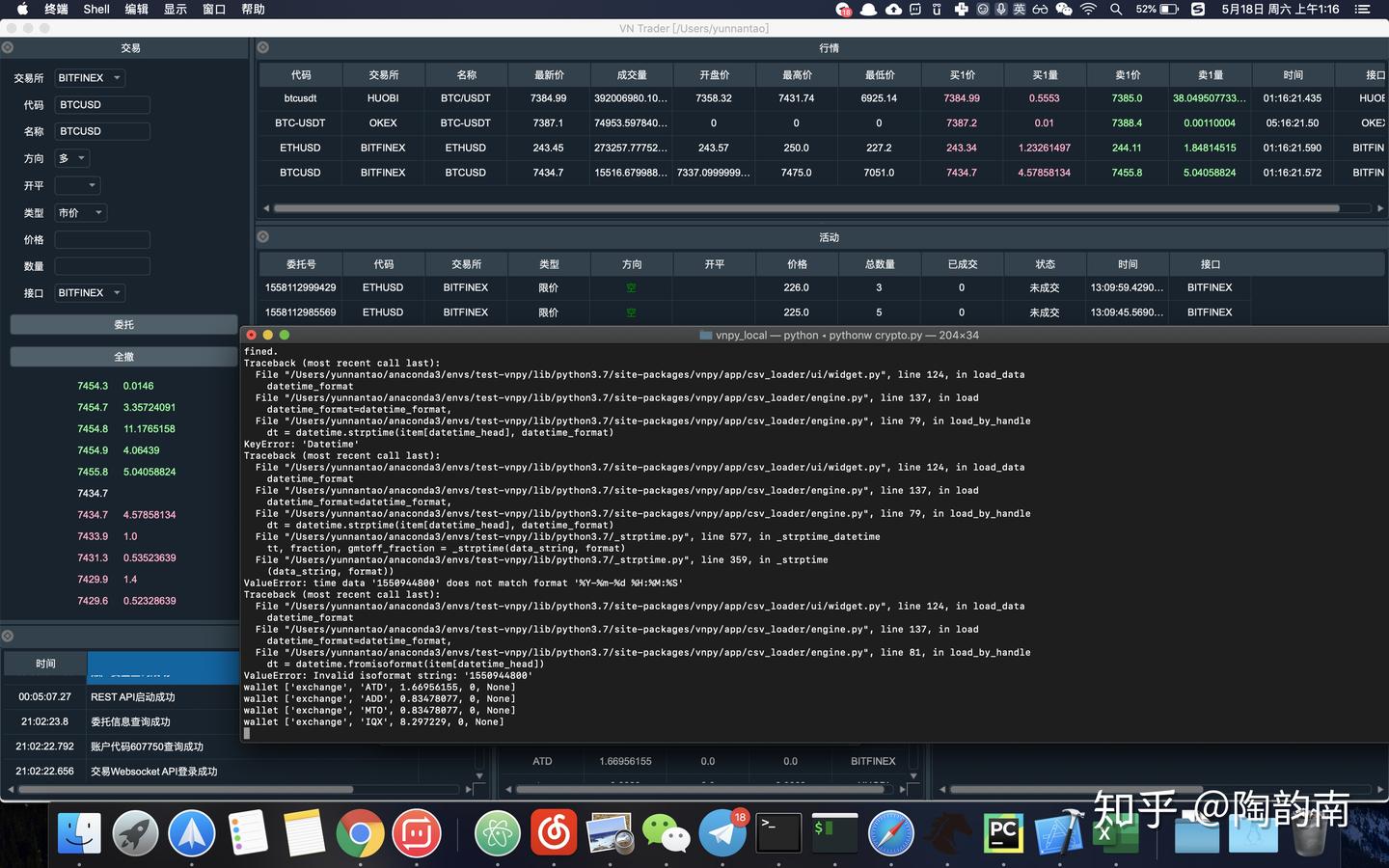Select order number 1558112985569
This screenshot has height=868, width=1389.
[301, 312]
